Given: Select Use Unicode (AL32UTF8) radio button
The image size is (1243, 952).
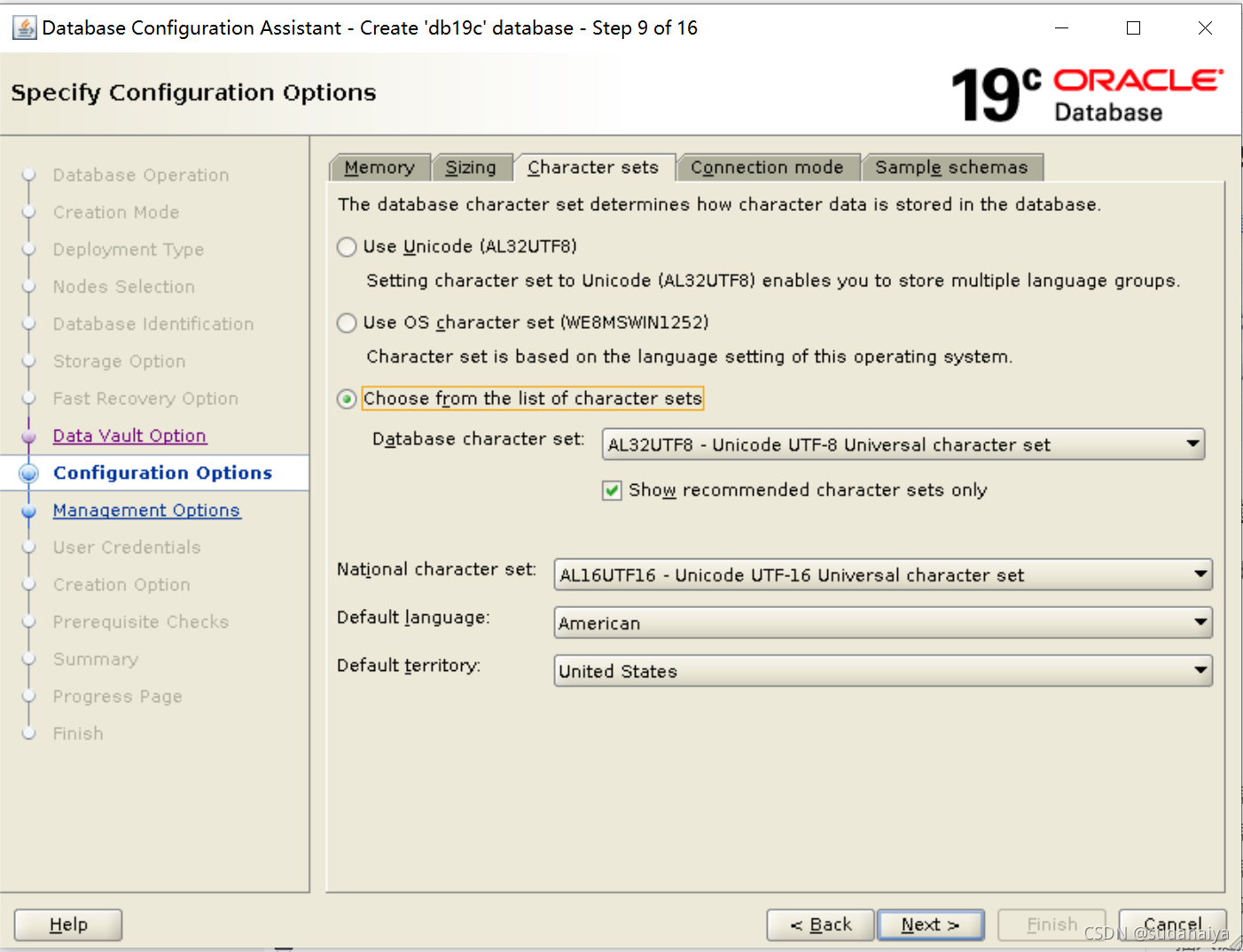Looking at the screenshot, I should click(x=347, y=246).
